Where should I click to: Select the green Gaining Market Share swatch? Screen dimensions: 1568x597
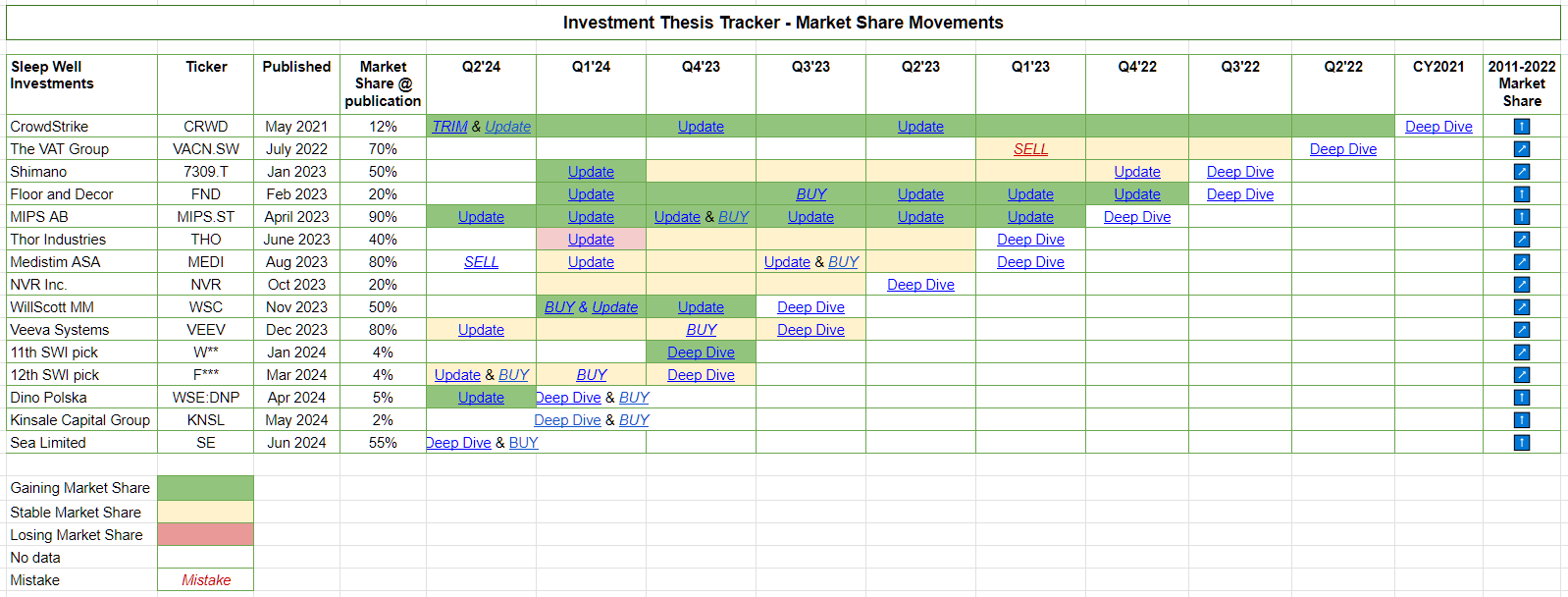pyautogui.click(x=205, y=488)
